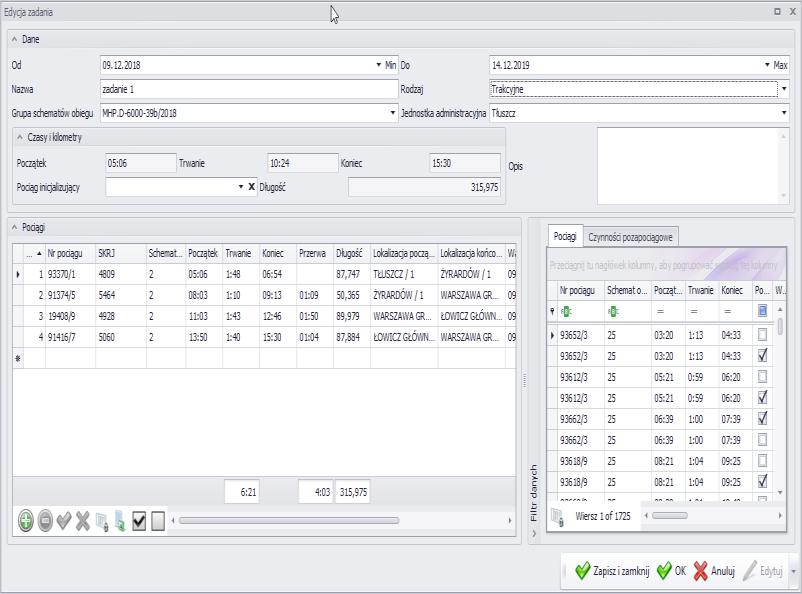Open the Od date dropdown
The height and width of the screenshot is (594, 802).
[378, 65]
